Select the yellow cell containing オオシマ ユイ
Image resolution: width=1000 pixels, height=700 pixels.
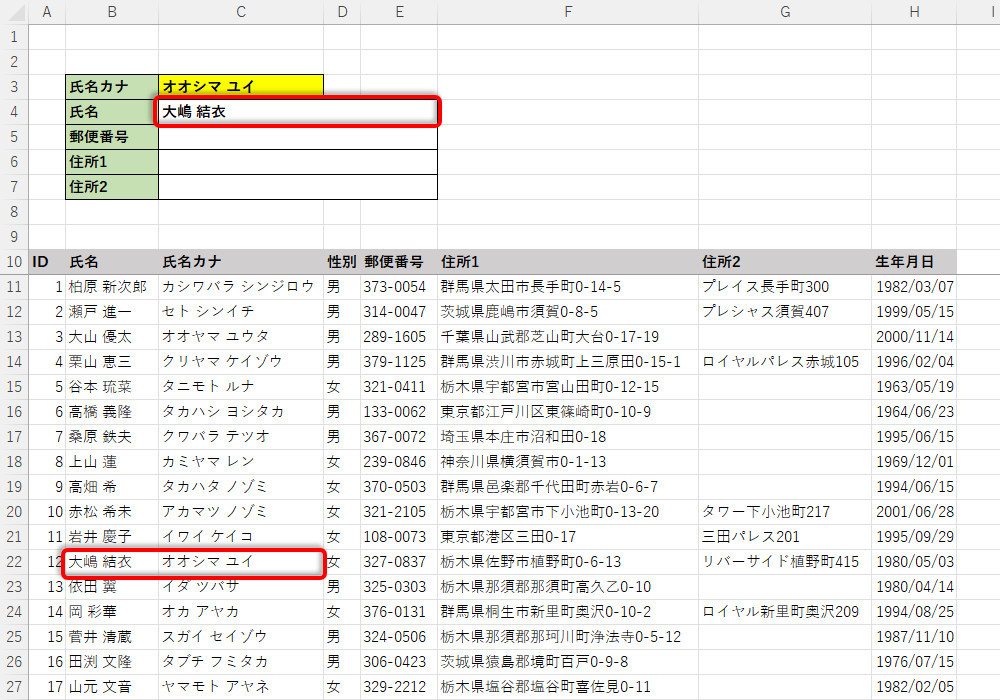coord(240,86)
